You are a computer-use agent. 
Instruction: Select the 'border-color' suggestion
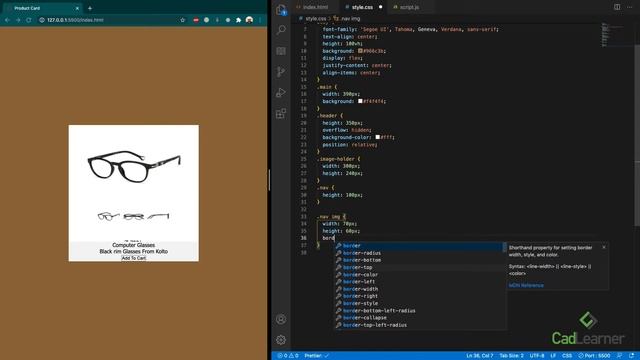tap(420, 275)
